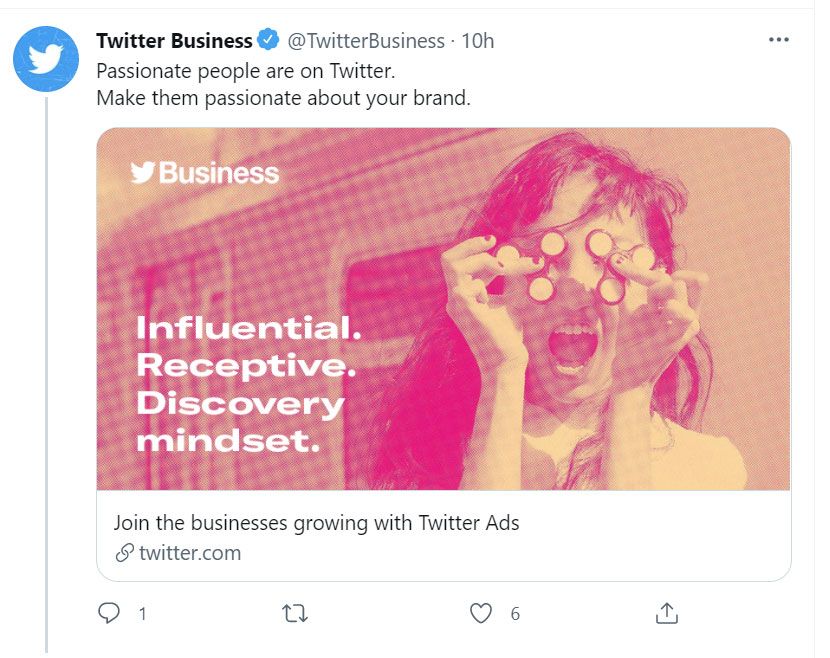Click the @TwitterBusiness handle
This screenshot has height=658, width=830.
point(366,41)
